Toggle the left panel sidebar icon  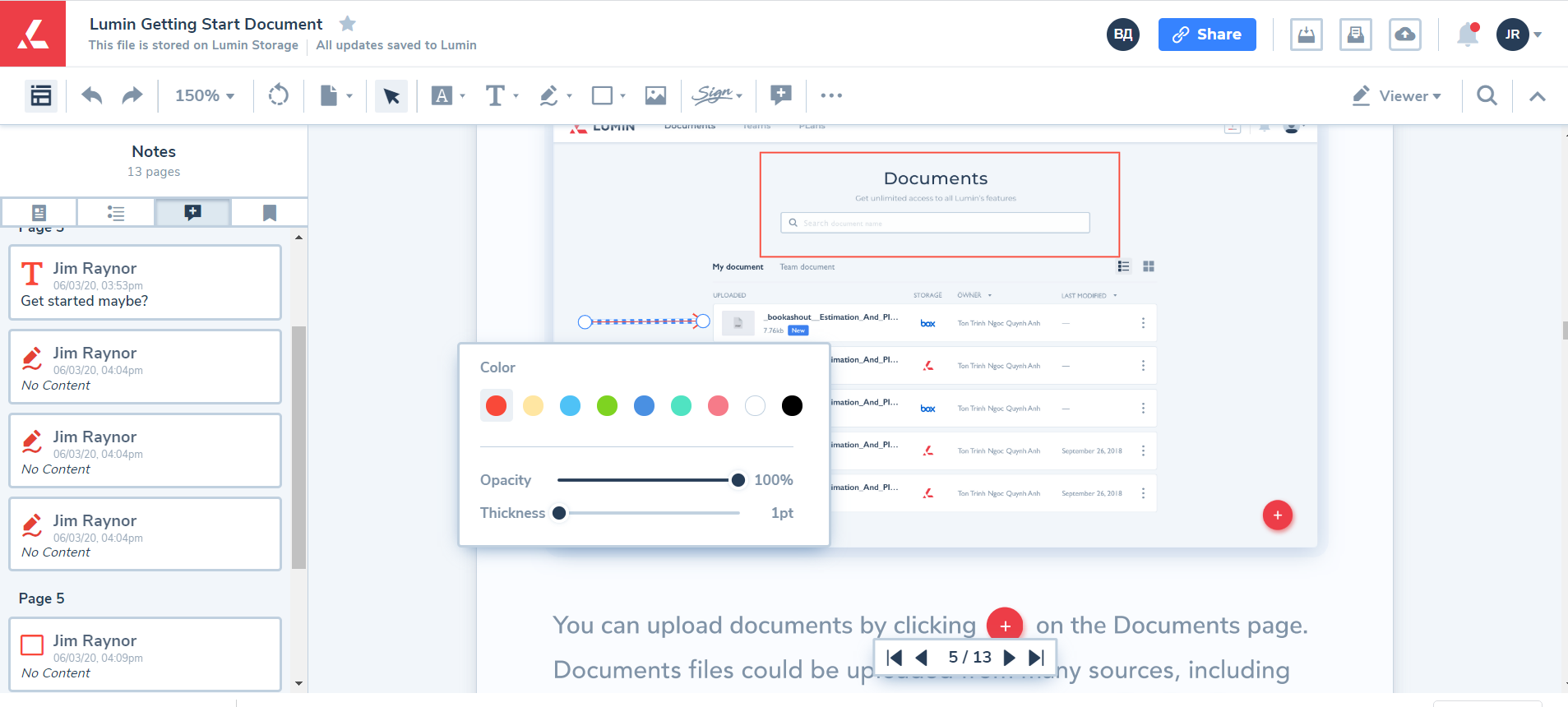tap(41, 96)
